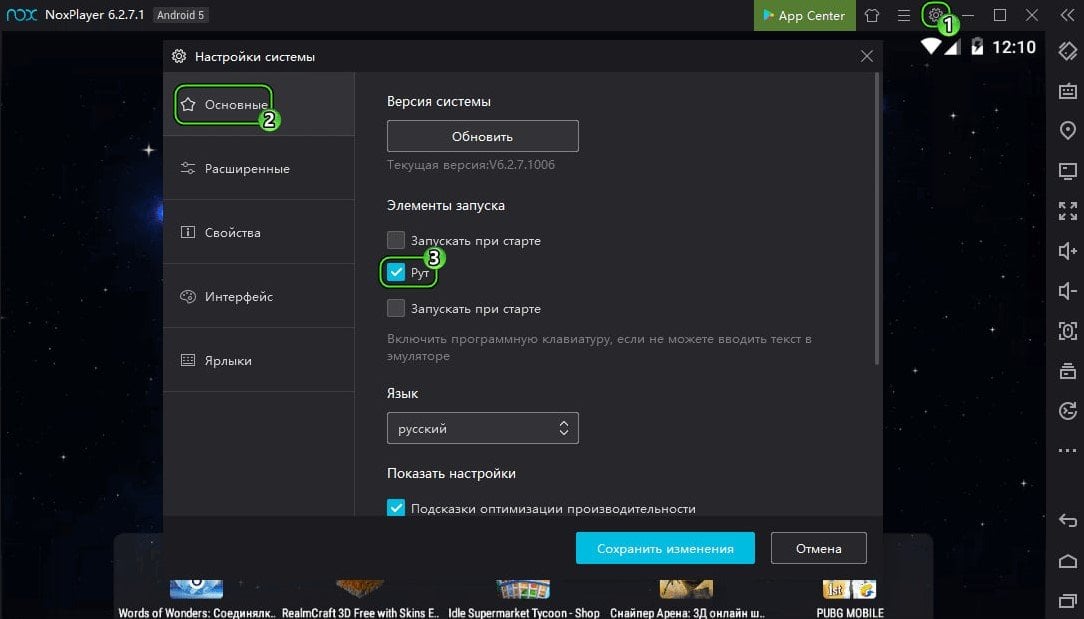
Task: Click the Текущая версия:V6.2.7.1006 text
Action: tap(471, 165)
